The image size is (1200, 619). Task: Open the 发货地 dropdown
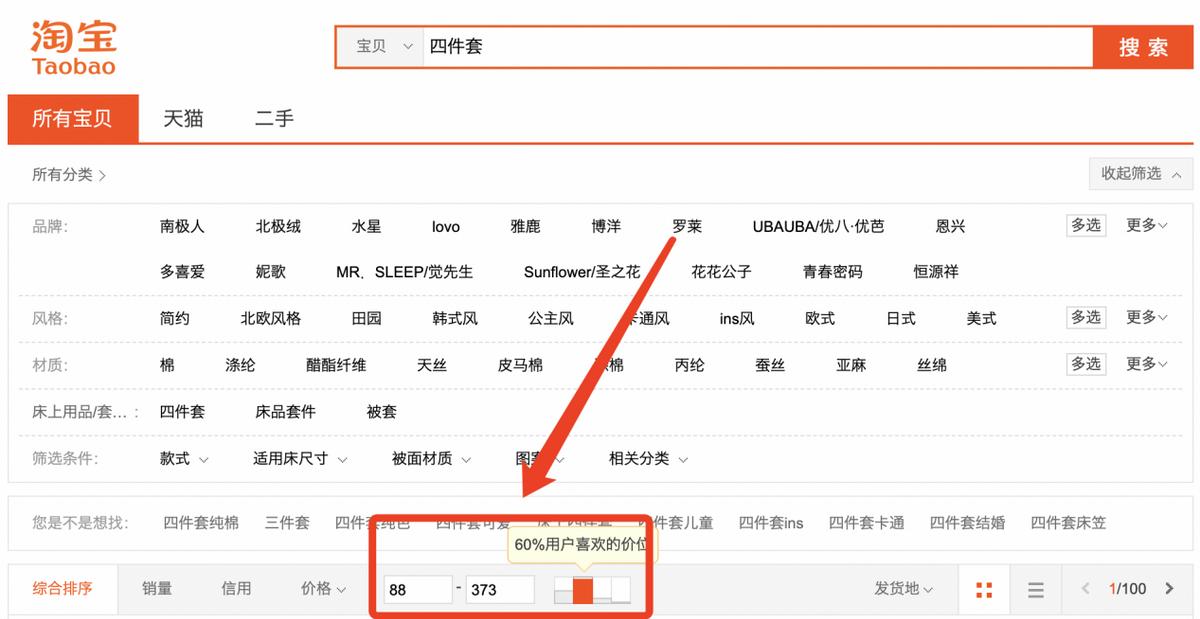click(x=903, y=589)
